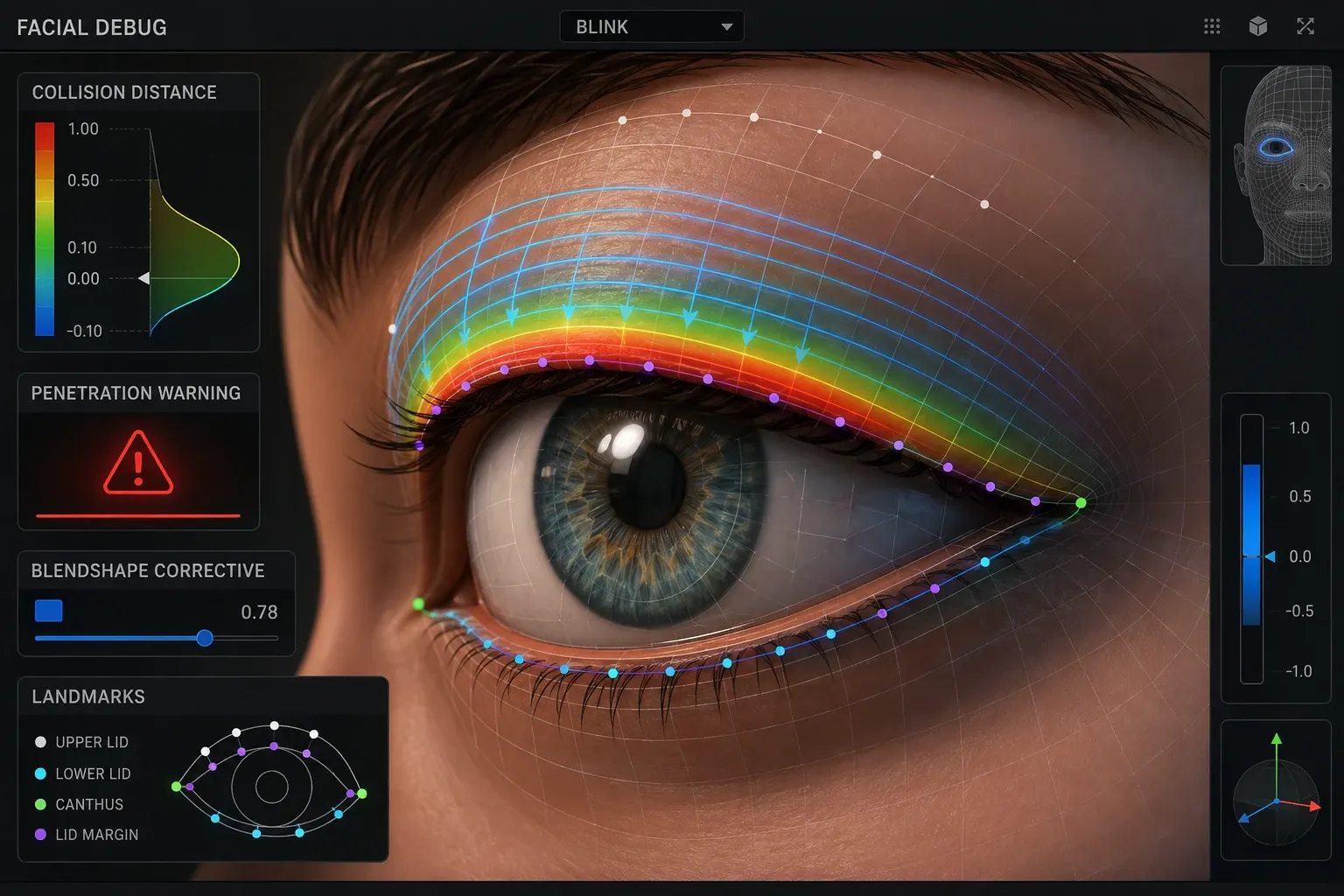Image resolution: width=1344 pixels, height=896 pixels.
Task: Select the Blendshape Corrective panel title
Action: 148,570
